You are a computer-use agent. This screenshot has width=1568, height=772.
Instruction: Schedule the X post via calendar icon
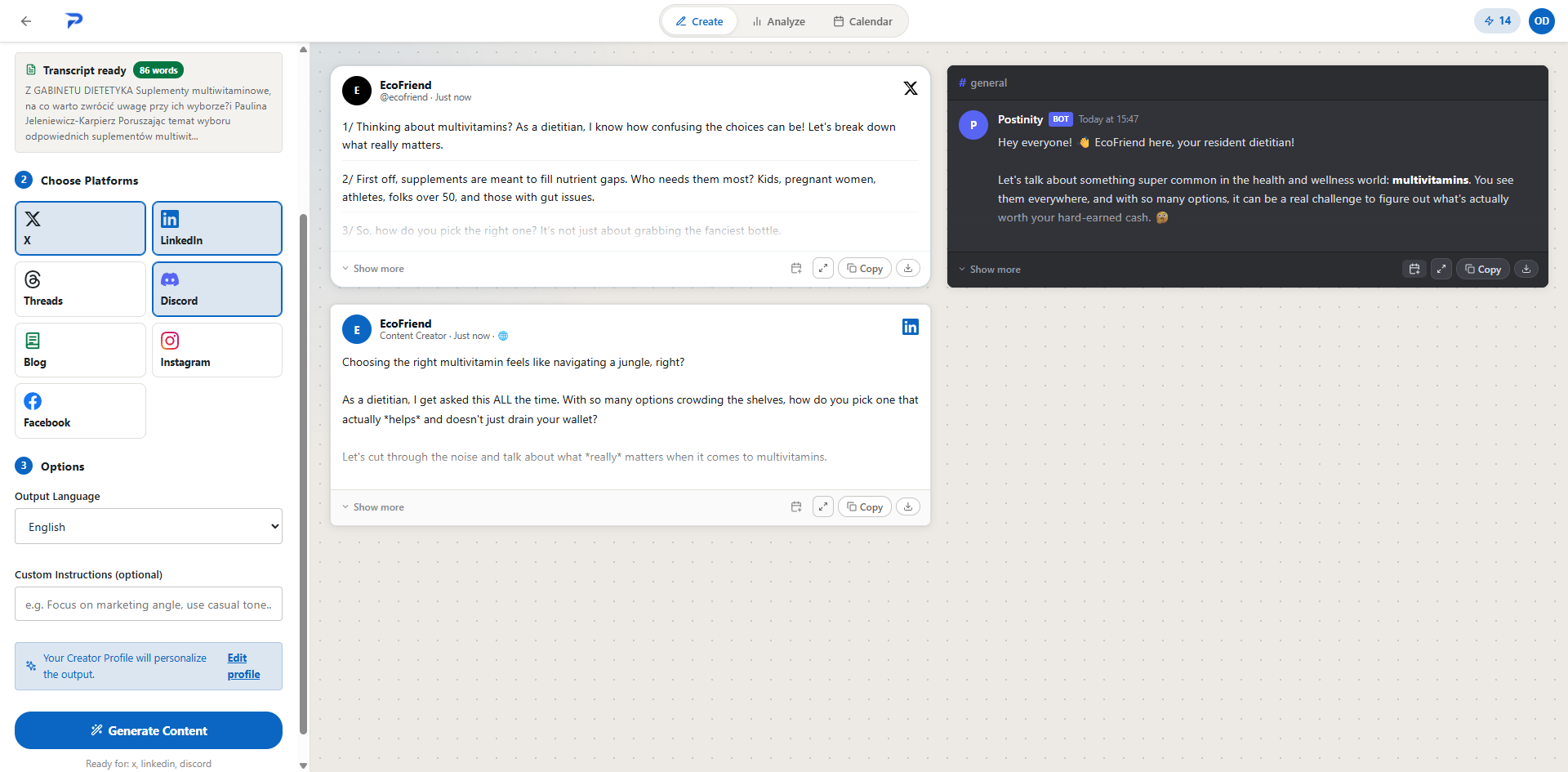[x=796, y=269]
